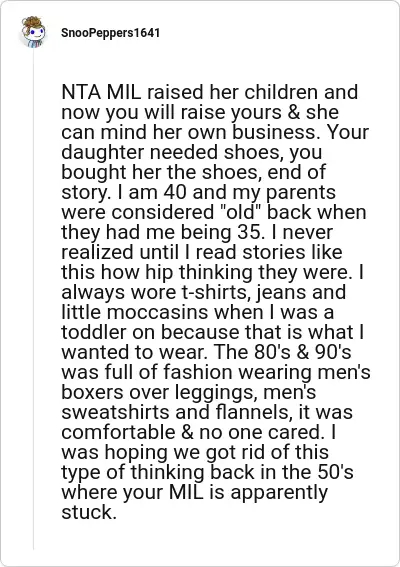The width and height of the screenshot is (400, 567).
Task: Click the SnooPeppers1641 Snoo avatar
Action: (33, 32)
